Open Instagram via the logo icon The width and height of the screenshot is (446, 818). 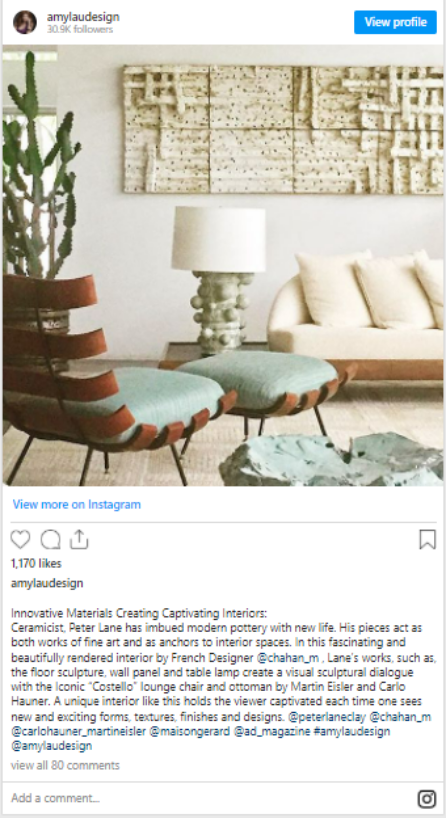427,799
